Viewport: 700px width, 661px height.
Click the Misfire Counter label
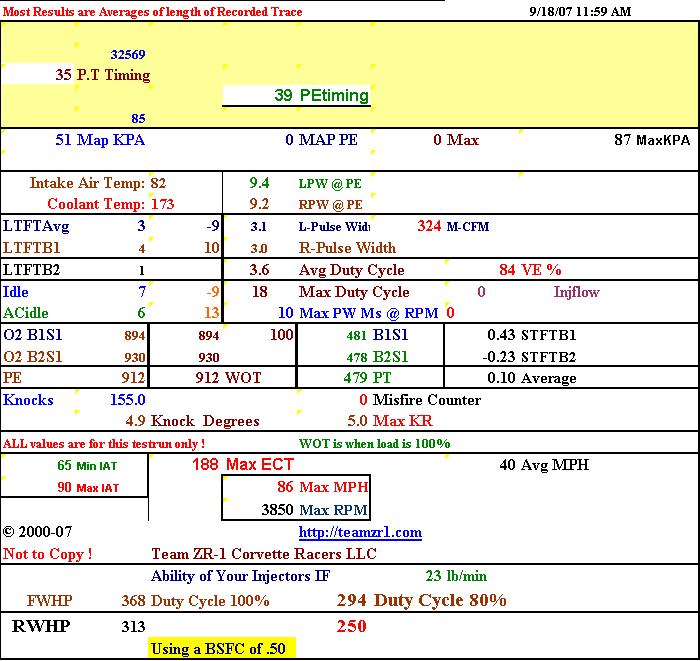[x=426, y=400]
